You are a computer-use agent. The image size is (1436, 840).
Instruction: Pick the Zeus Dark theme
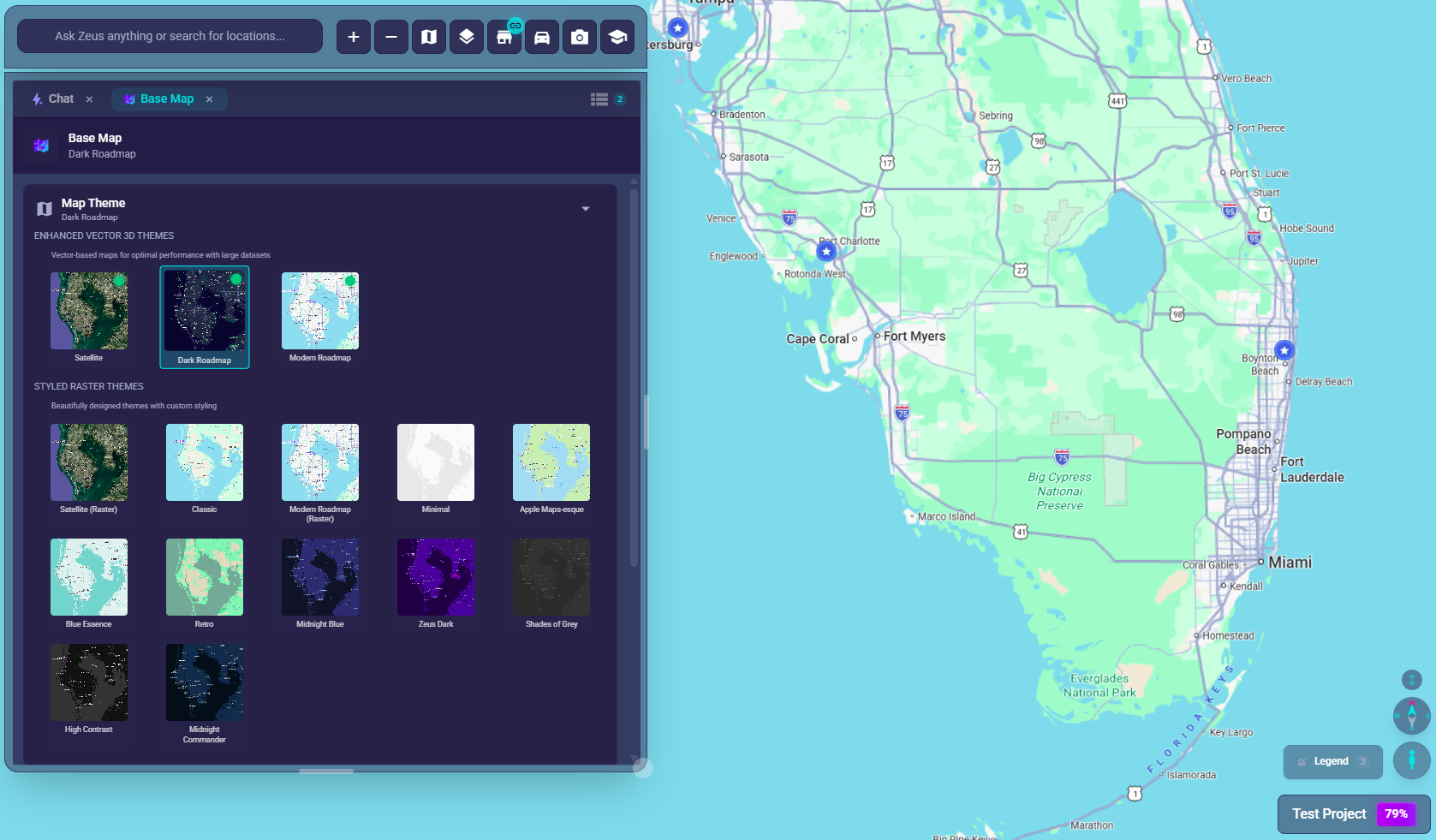(436, 583)
